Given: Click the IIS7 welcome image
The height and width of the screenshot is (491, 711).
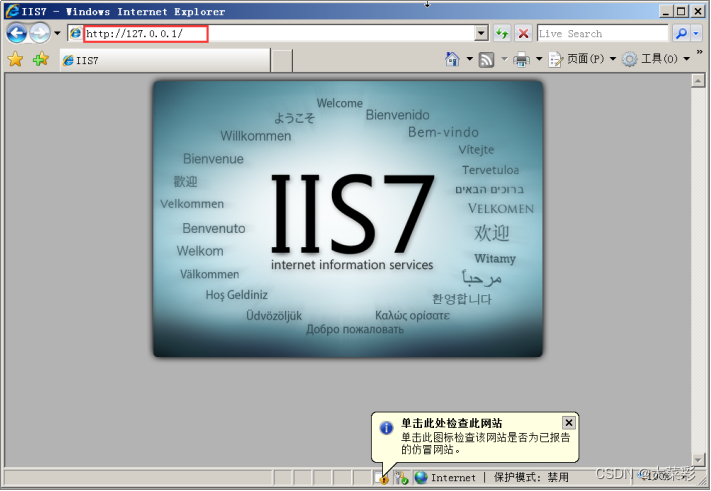Looking at the screenshot, I should (x=348, y=219).
